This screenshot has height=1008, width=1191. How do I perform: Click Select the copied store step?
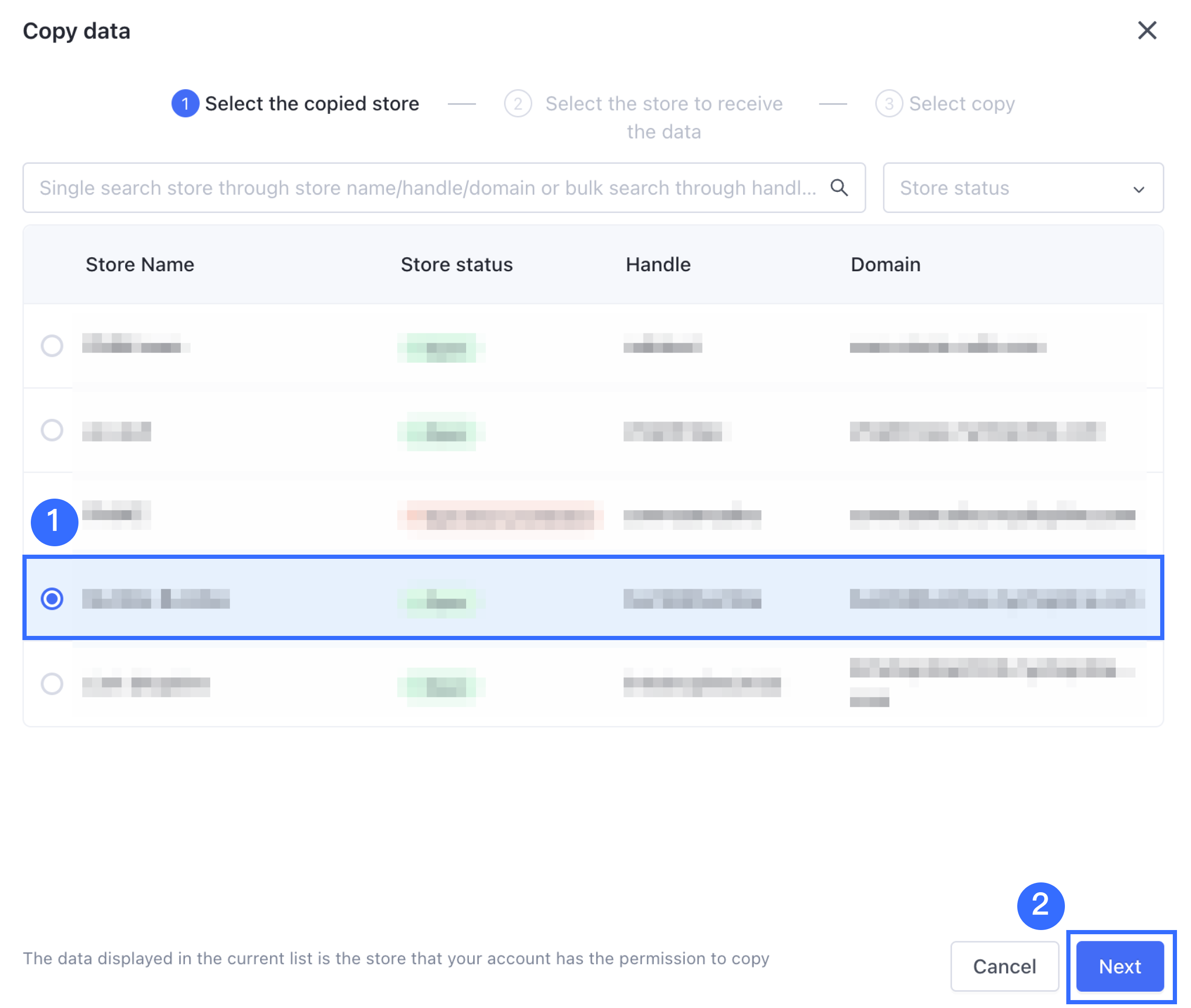(312, 104)
